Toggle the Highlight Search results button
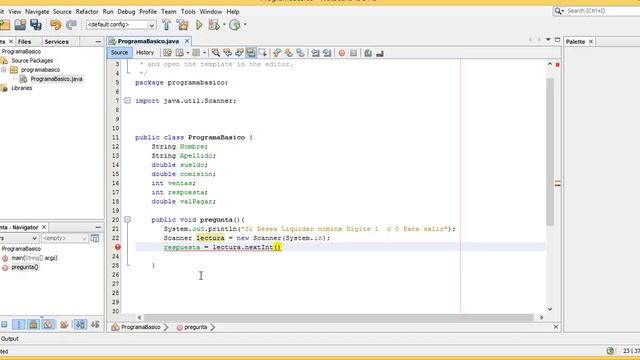This screenshot has height=360, width=640. (251, 53)
